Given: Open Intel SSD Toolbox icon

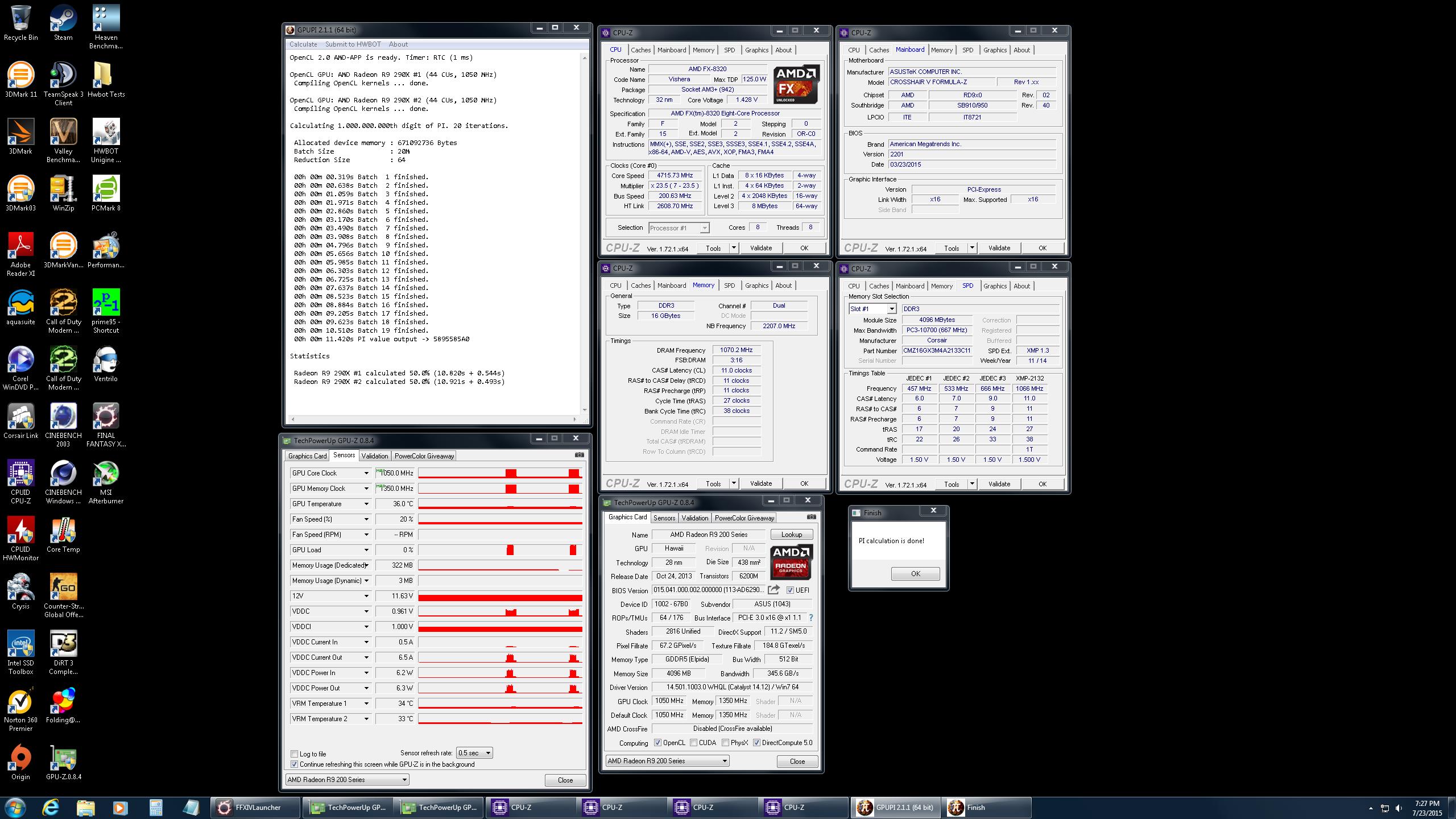Looking at the screenshot, I should (x=20, y=652).
